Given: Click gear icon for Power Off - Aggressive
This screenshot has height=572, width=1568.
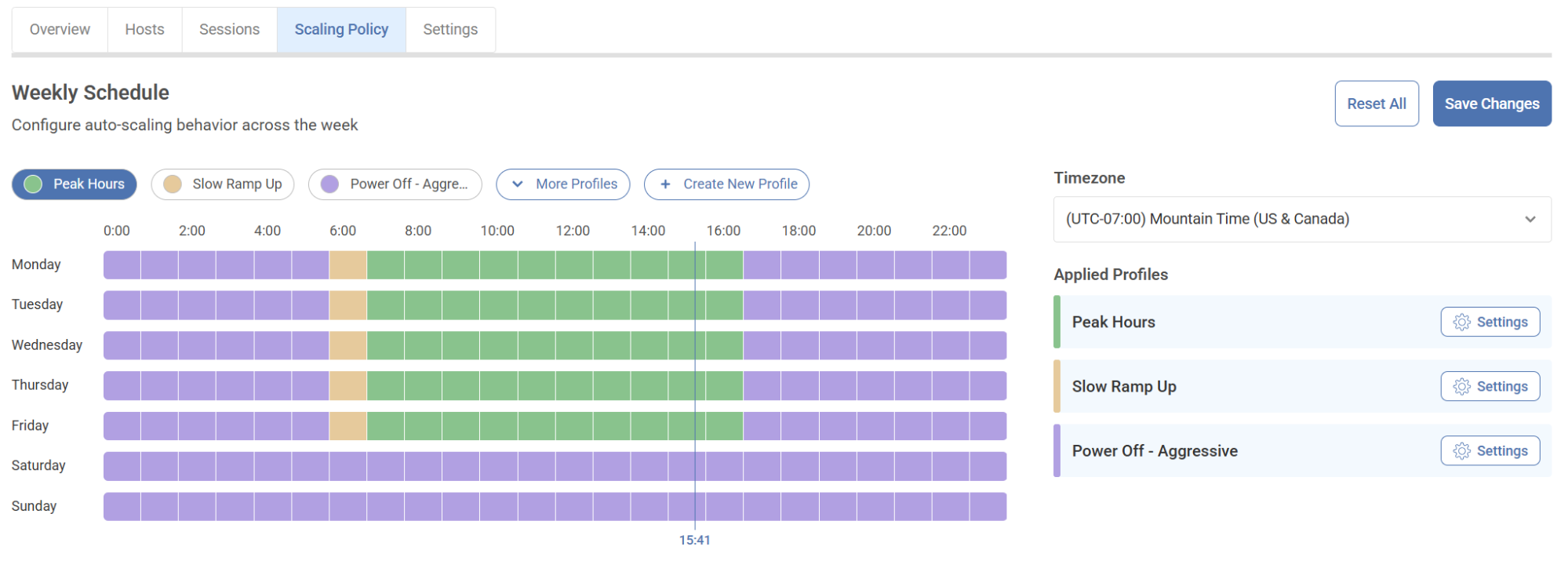Looking at the screenshot, I should coord(1461,451).
